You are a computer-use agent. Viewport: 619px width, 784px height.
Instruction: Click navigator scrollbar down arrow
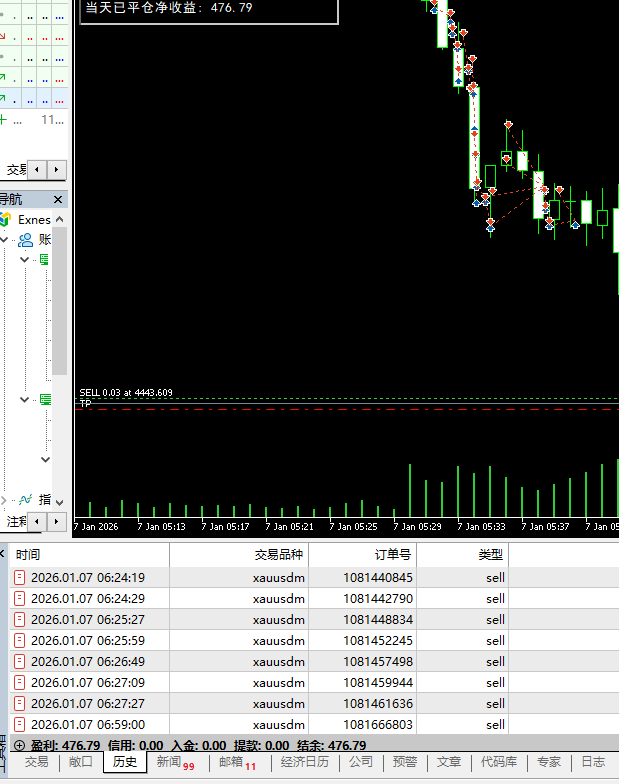pyautogui.click(x=60, y=502)
